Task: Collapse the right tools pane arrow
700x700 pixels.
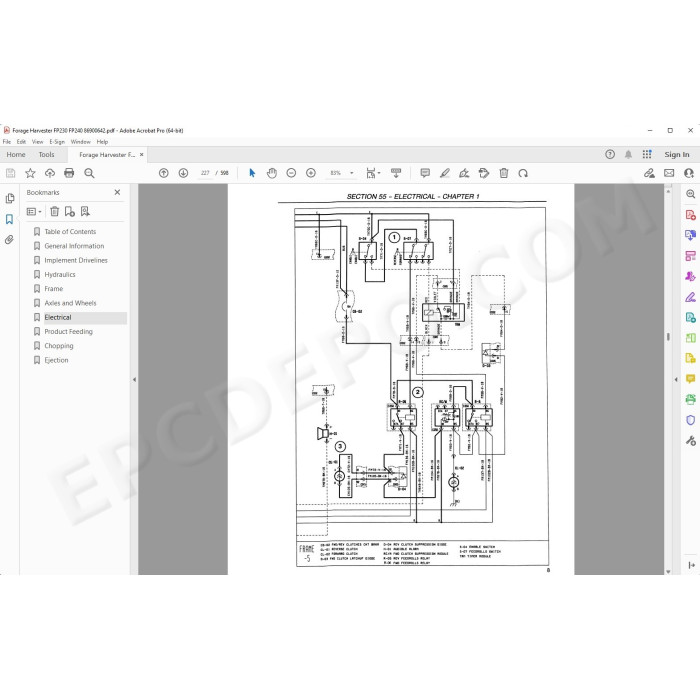Action: point(676,379)
